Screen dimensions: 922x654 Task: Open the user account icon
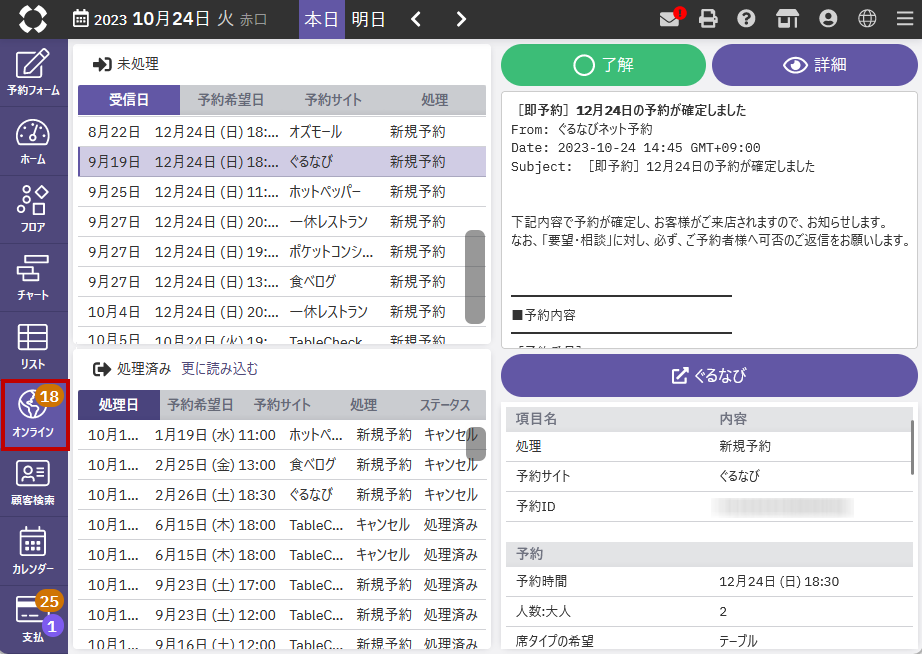point(827,19)
